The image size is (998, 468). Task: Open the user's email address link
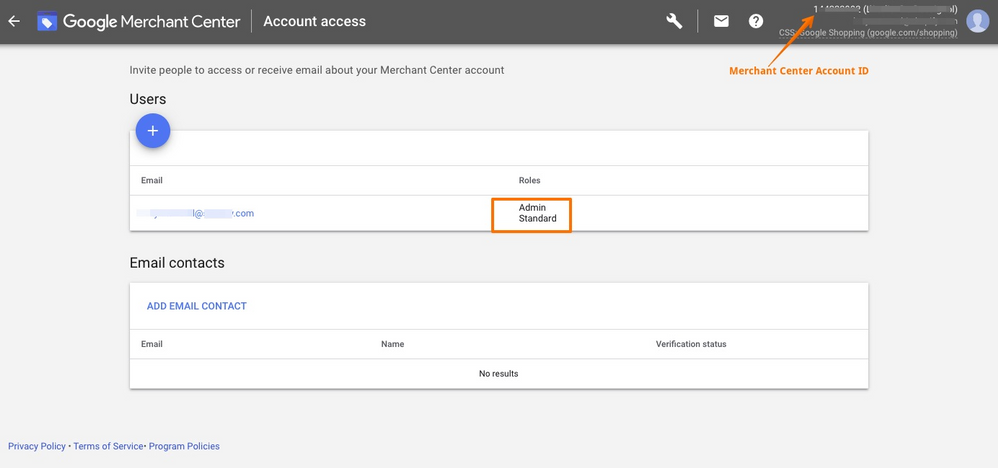[196, 213]
